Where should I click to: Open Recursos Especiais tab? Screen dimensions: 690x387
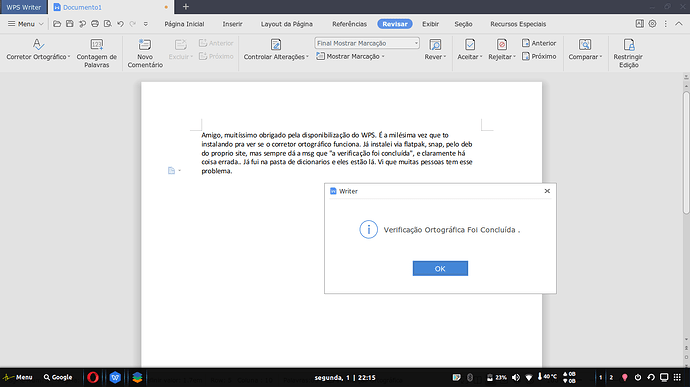(518, 24)
